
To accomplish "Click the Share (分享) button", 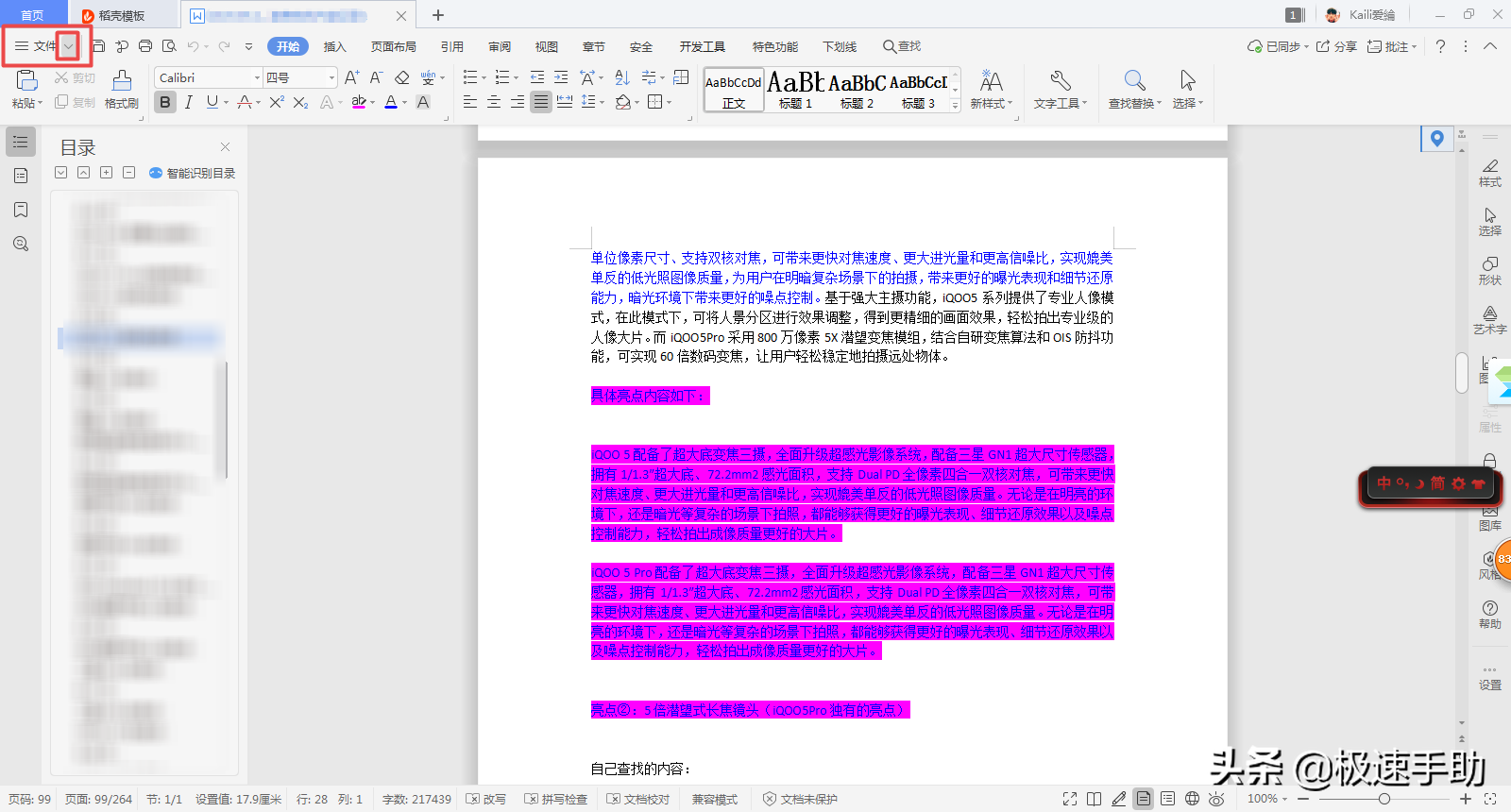I will 1336,46.
